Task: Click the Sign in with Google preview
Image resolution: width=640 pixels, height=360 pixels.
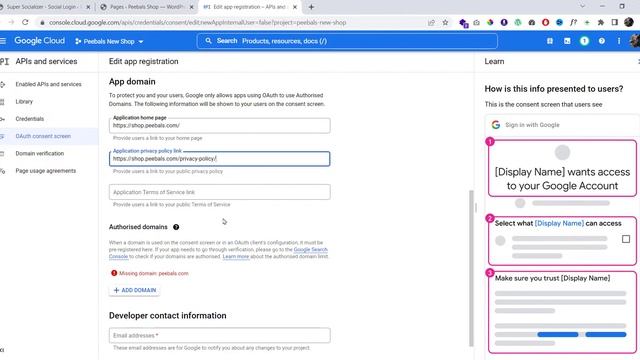Action: (x=562, y=125)
